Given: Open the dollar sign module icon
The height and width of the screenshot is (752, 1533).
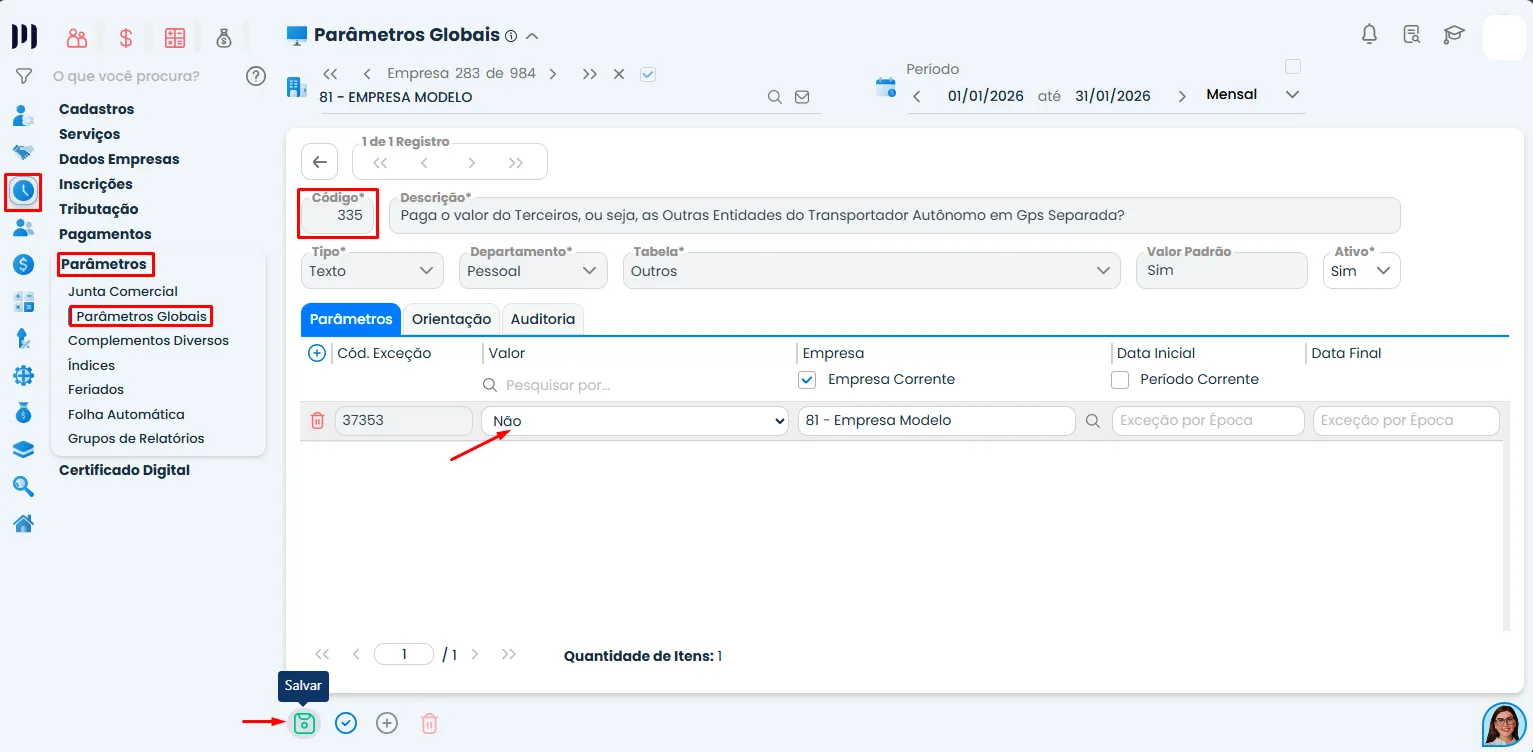Looking at the screenshot, I should tap(126, 38).
